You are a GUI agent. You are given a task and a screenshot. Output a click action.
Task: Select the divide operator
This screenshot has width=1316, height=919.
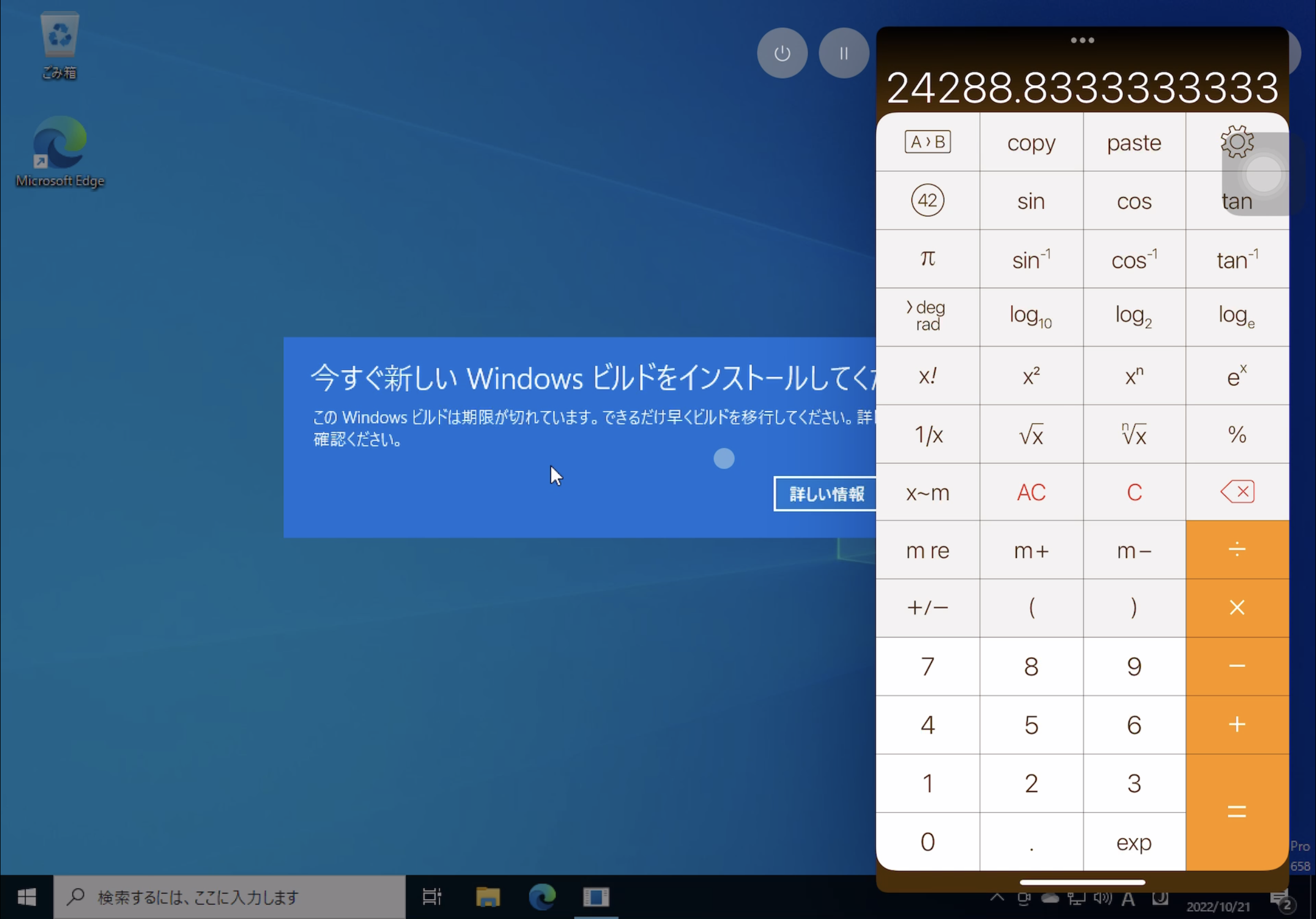pyautogui.click(x=1237, y=549)
